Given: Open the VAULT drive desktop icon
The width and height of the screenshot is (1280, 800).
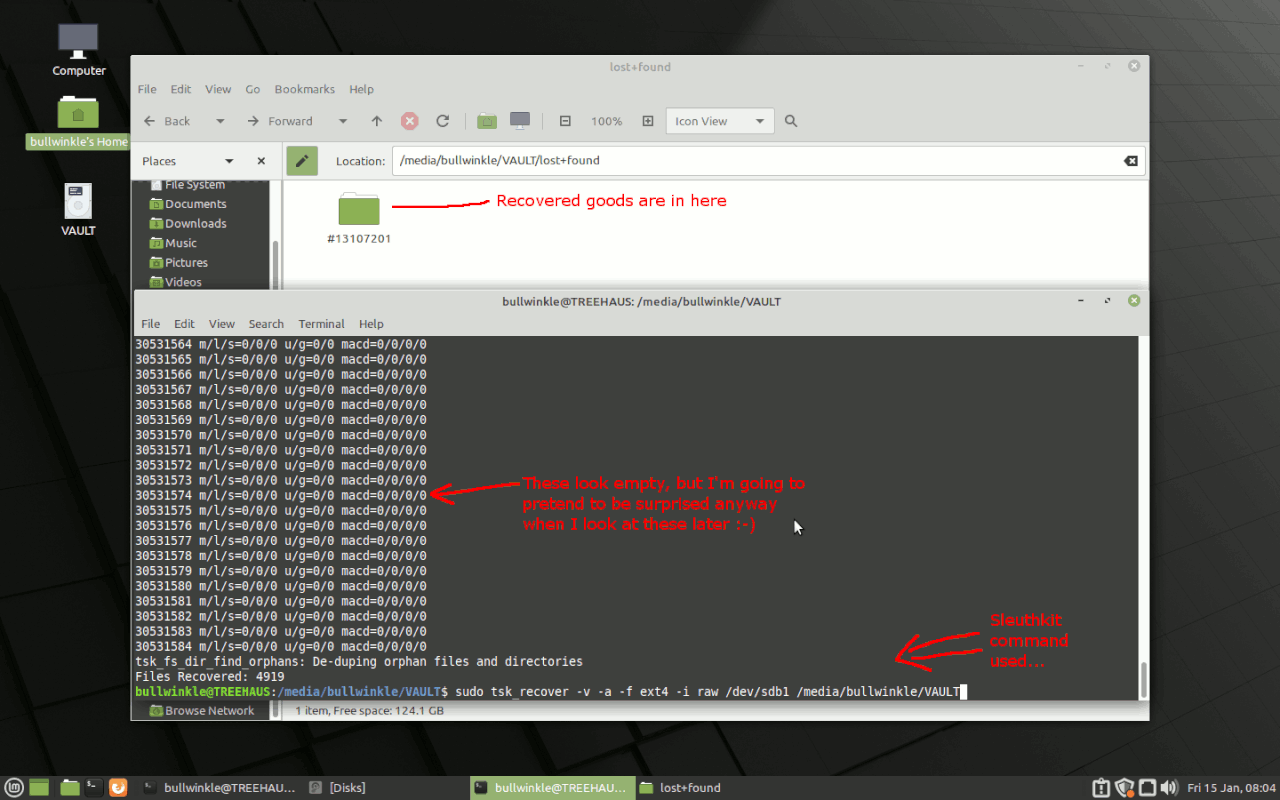Looking at the screenshot, I should click(78, 209).
